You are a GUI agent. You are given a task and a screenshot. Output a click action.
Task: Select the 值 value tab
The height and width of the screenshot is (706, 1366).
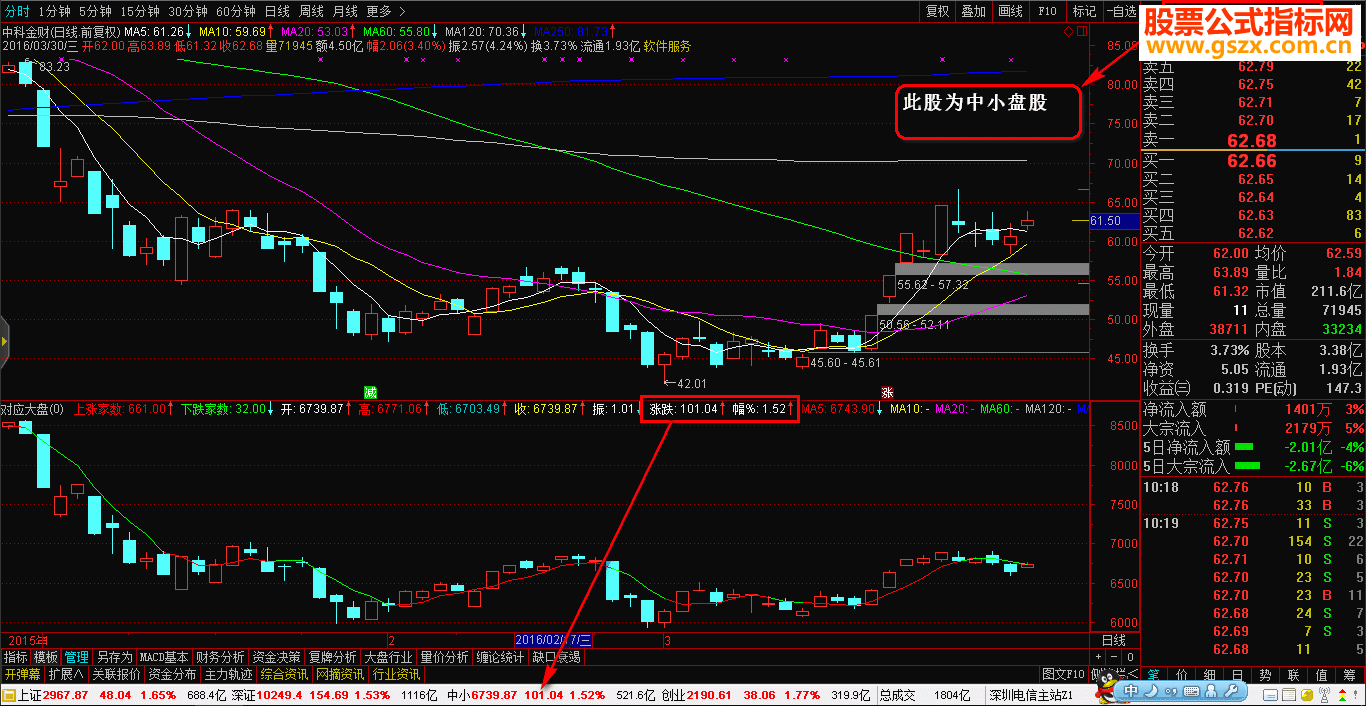(1321, 675)
